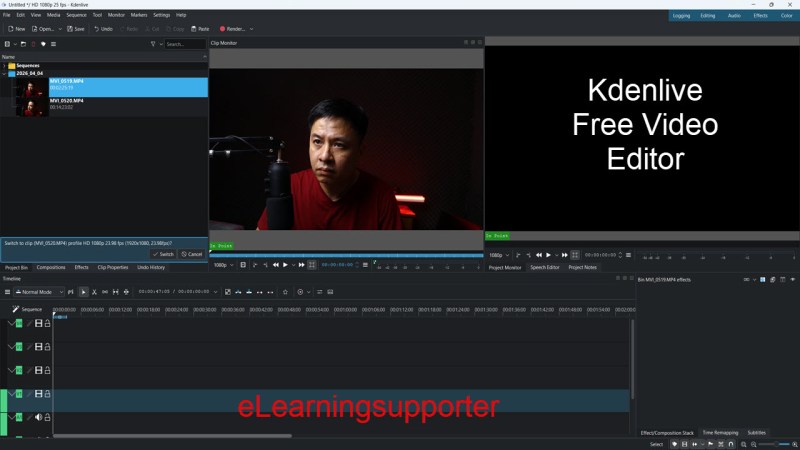Switch to the Speech Editor tab
This screenshot has height=450, width=800.
tap(545, 267)
